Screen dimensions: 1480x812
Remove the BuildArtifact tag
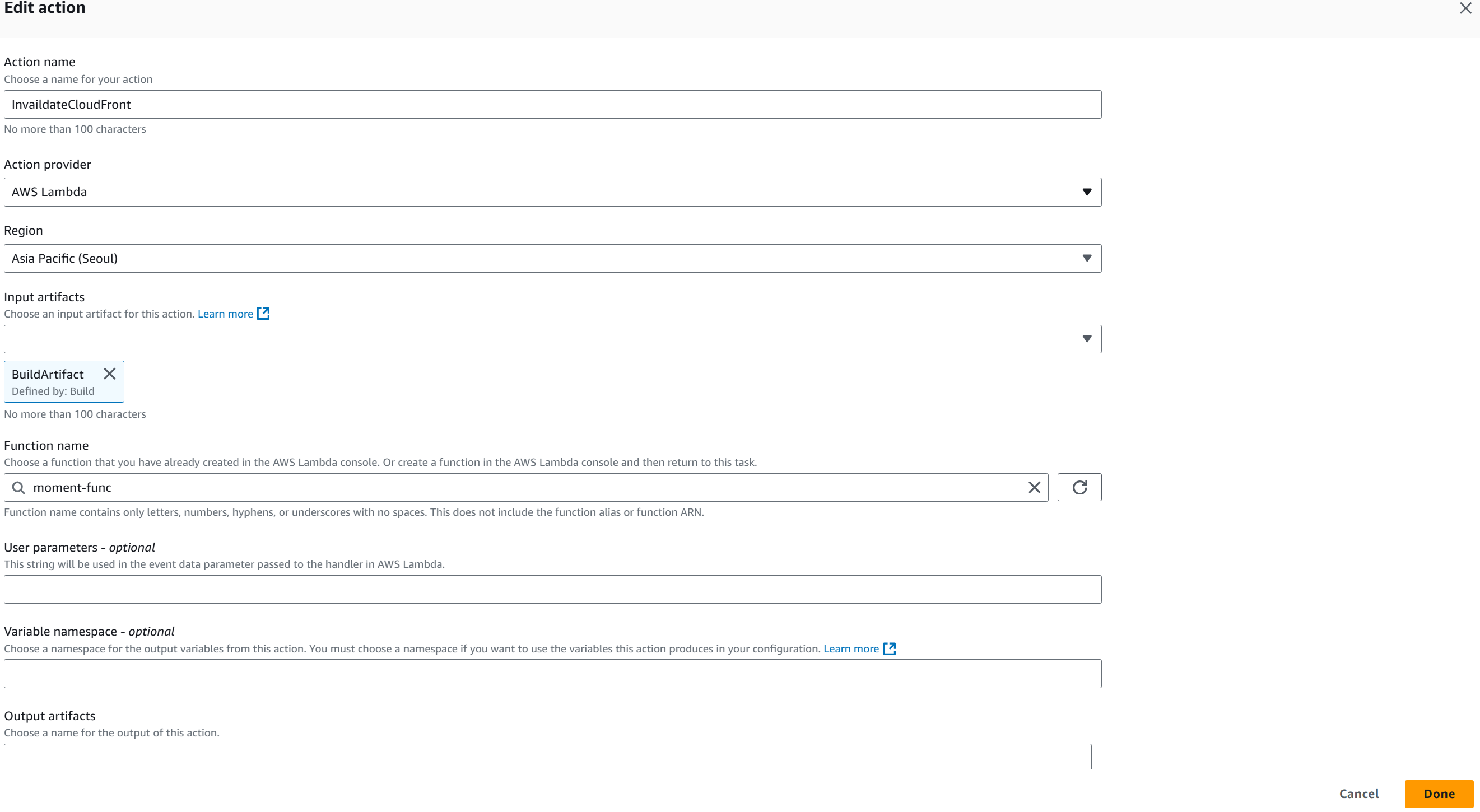(110, 374)
